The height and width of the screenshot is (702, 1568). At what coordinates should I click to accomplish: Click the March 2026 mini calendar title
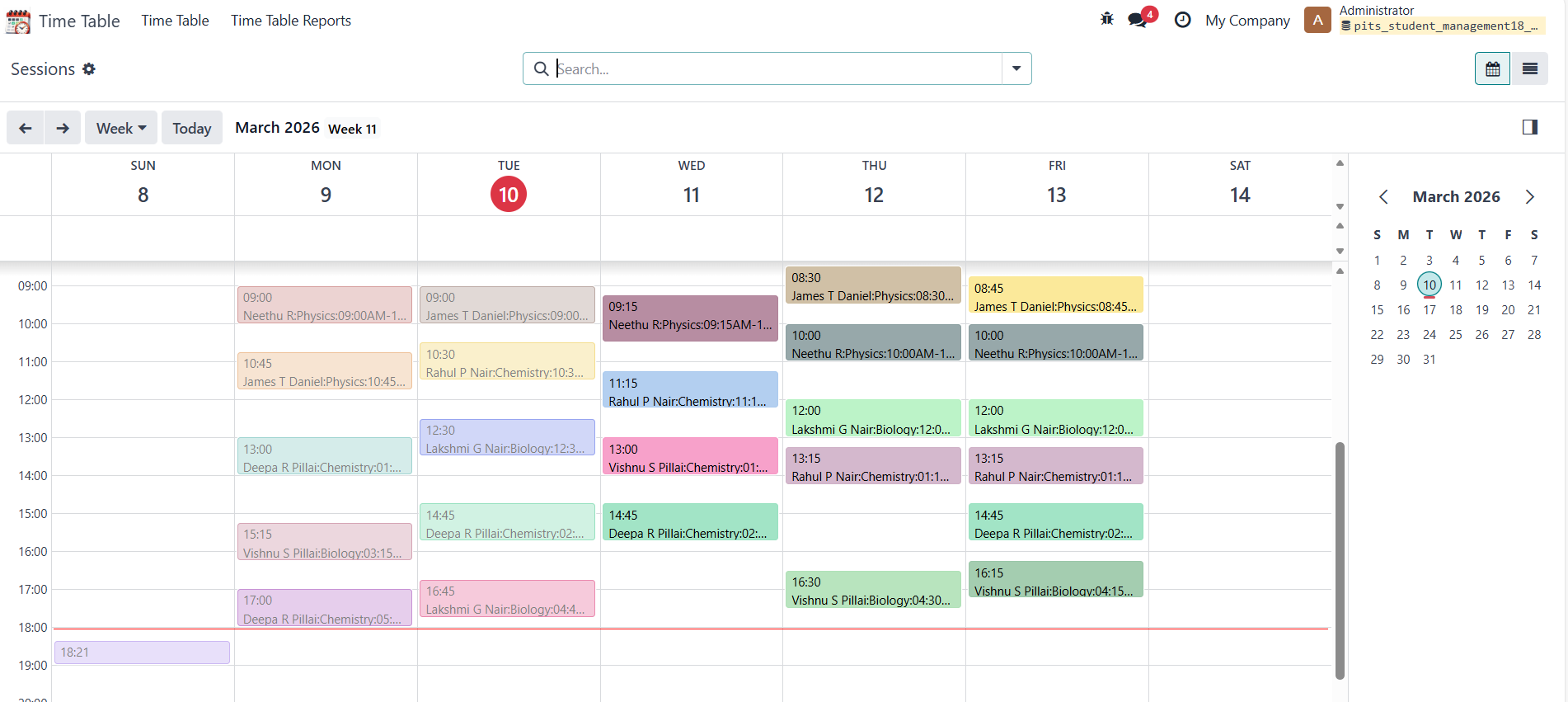1456,197
